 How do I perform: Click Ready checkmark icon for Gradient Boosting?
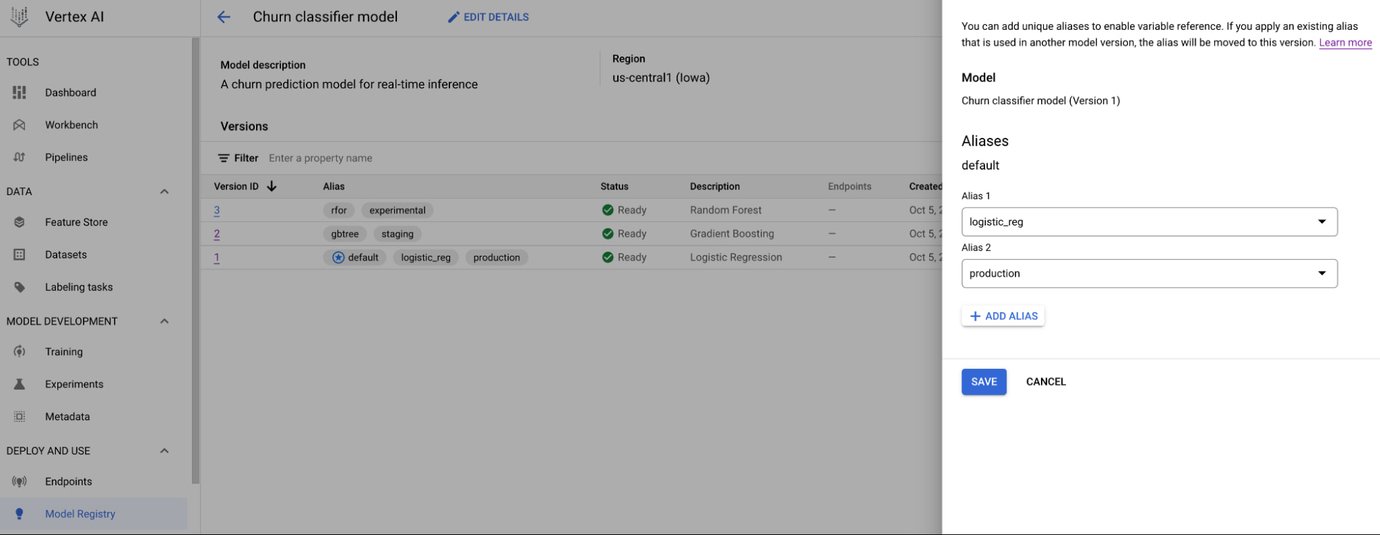click(608, 233)
